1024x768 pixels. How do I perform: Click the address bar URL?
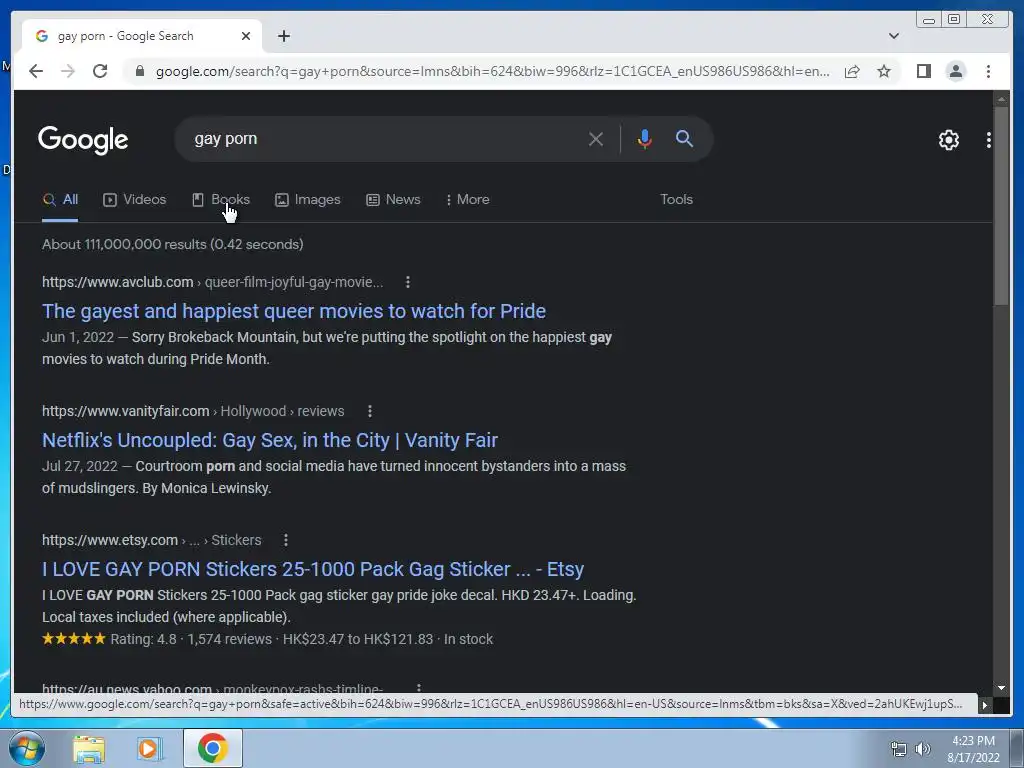[492, 71]
